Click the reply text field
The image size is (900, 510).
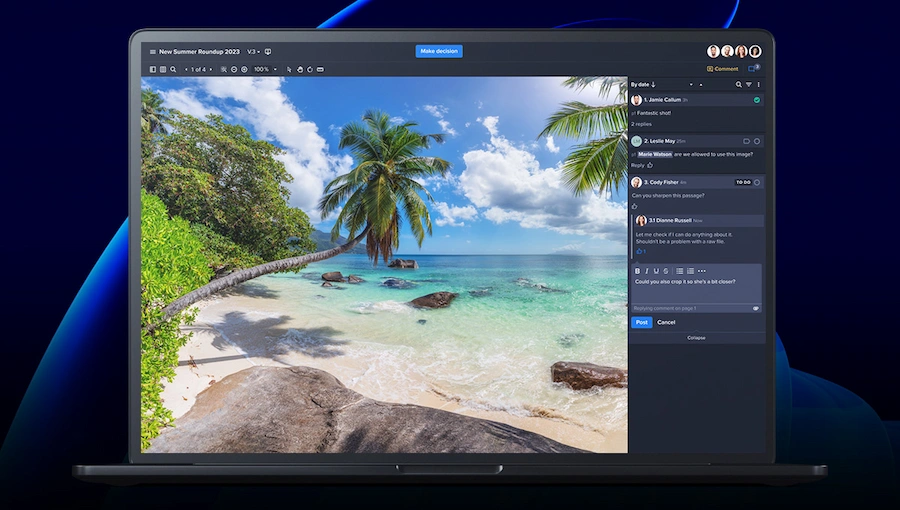click(696, 284)
